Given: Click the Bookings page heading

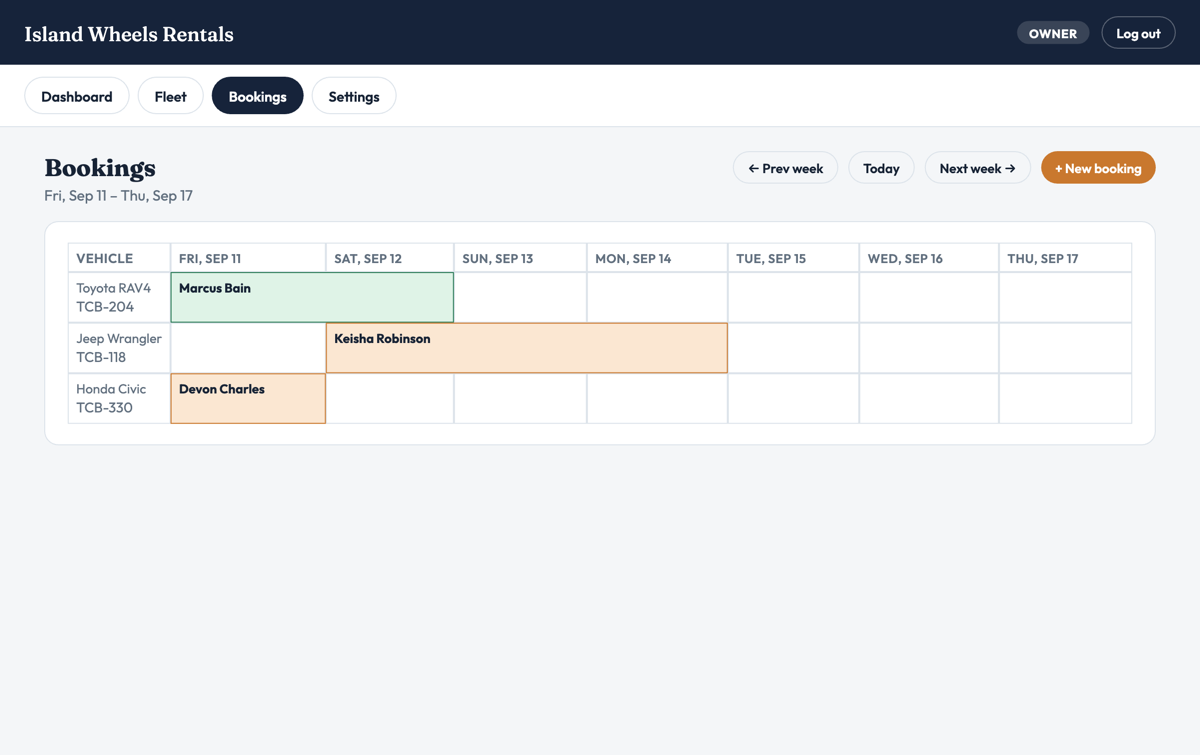Looking at the screenshot, I should click(100, 167).
